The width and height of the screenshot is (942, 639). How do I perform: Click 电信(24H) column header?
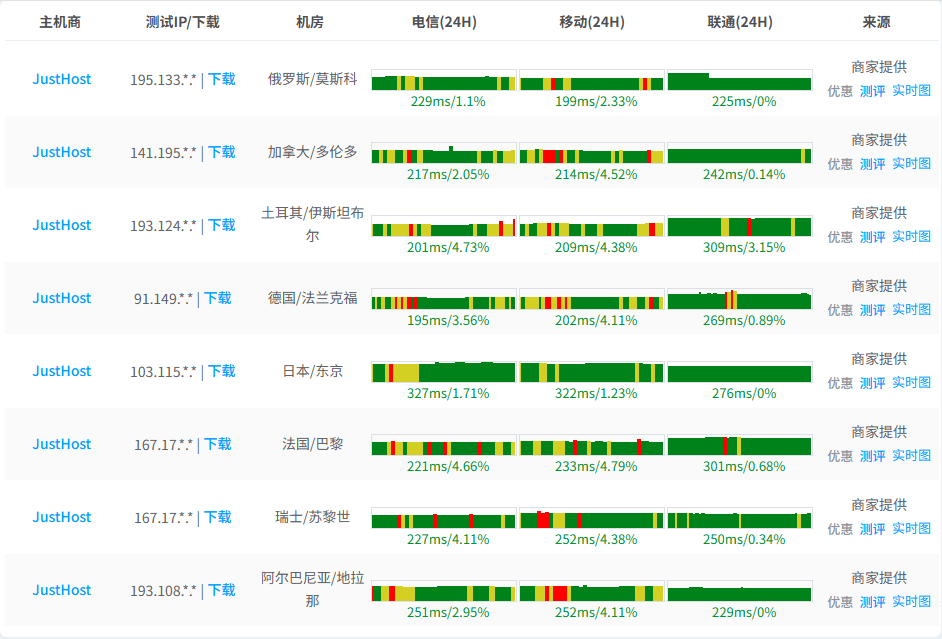click(443, 22)
